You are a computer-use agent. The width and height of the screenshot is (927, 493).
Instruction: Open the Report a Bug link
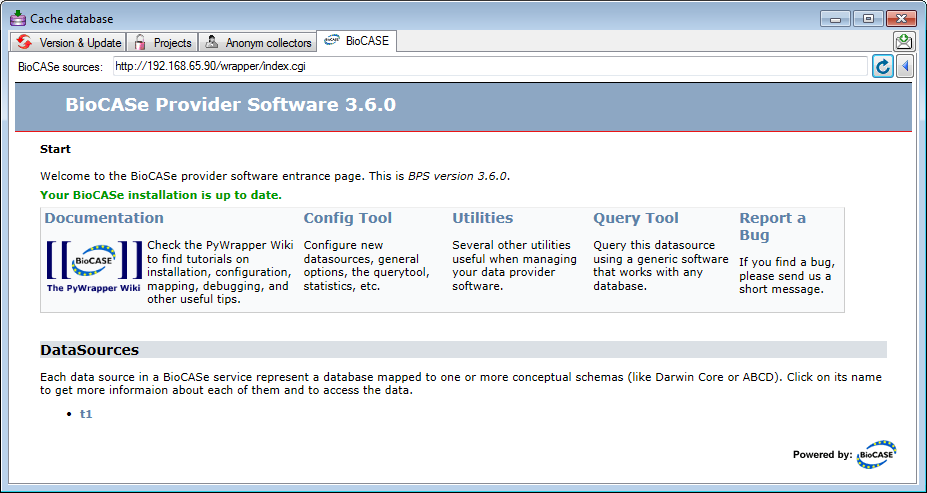click(x=772, y=226)
